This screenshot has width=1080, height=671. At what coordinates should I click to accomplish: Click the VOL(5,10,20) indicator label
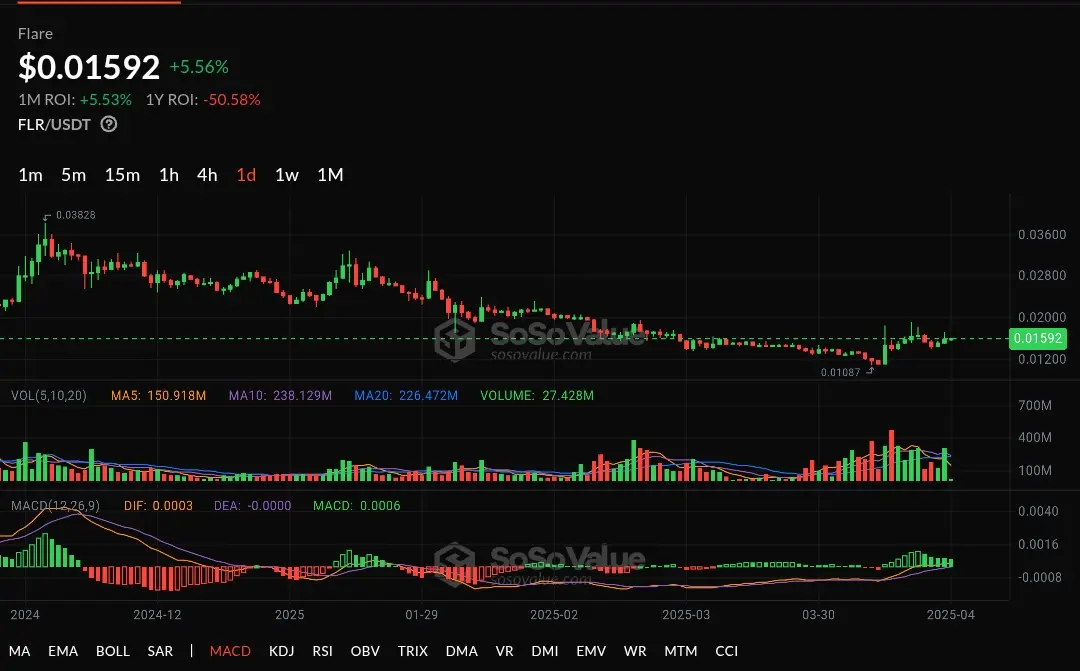[x=49, y=395]
